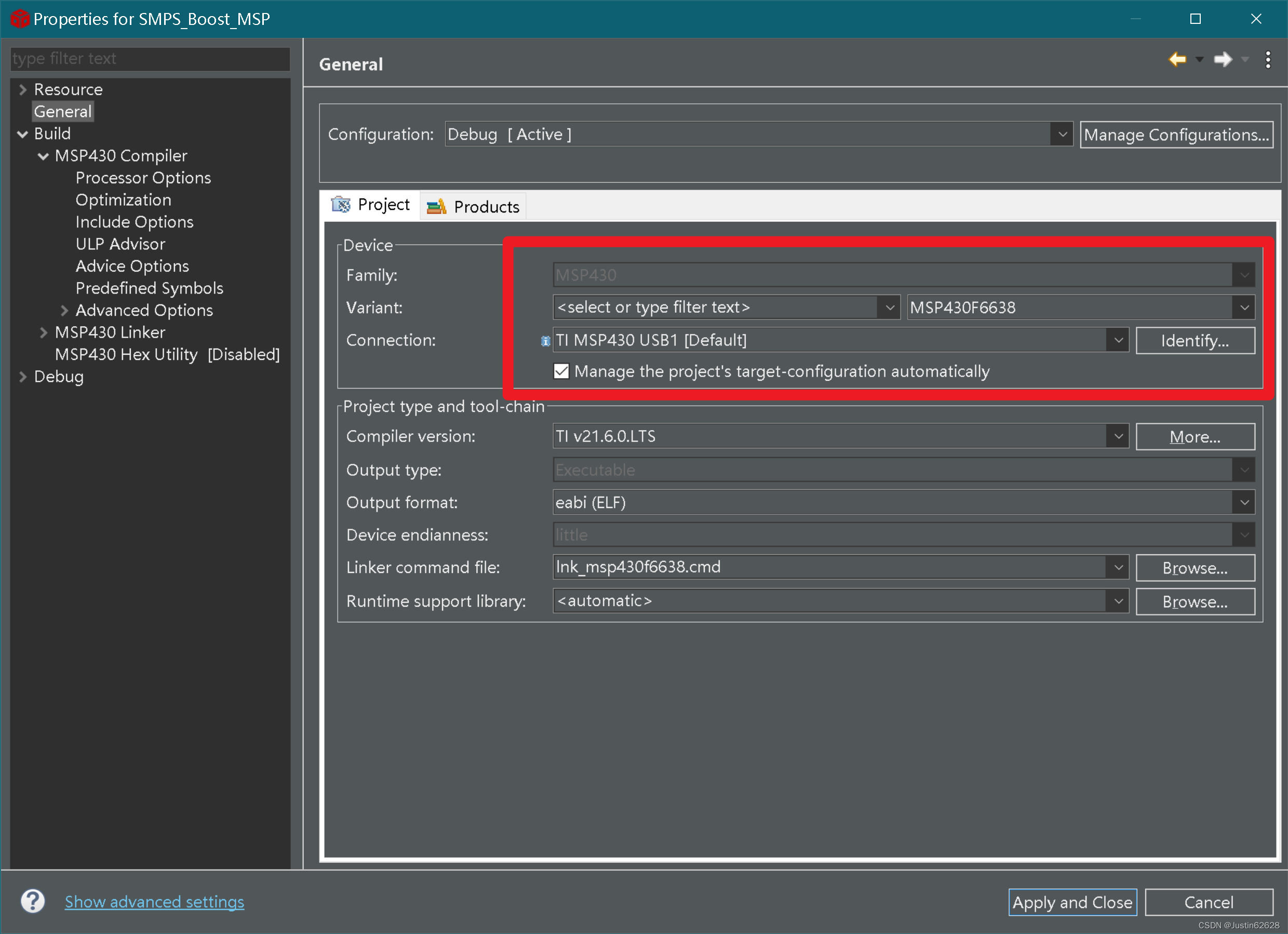Switch to the Products tab
Image resolution: width=1288 pixels, height=934 pixels.
[x=486, y=207]
